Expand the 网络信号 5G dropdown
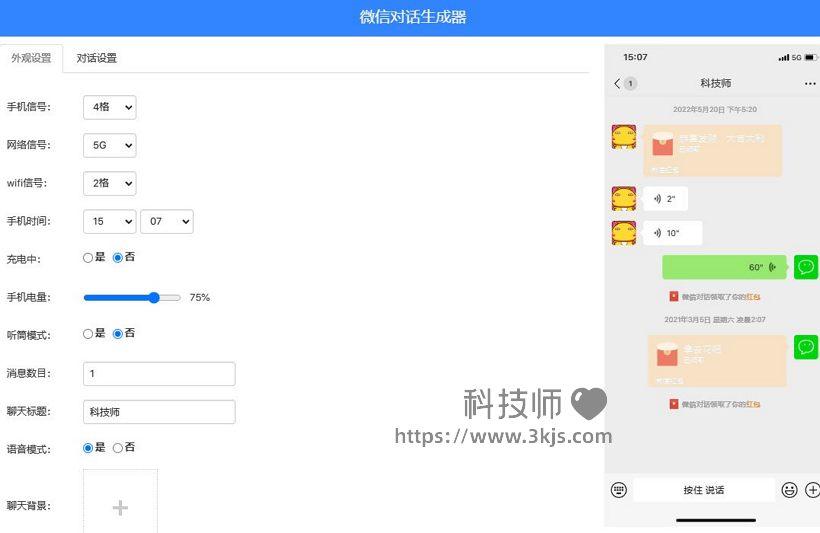 pos(110,145)
